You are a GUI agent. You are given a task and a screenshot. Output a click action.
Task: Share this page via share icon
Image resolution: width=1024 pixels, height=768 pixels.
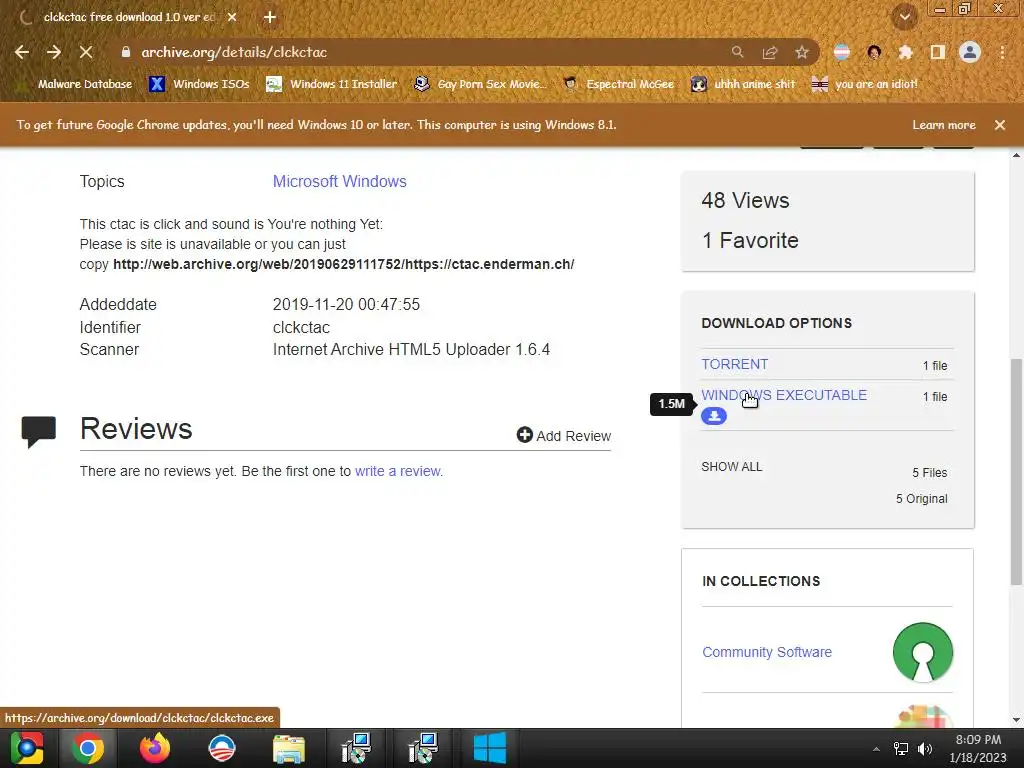coord(770,52)
